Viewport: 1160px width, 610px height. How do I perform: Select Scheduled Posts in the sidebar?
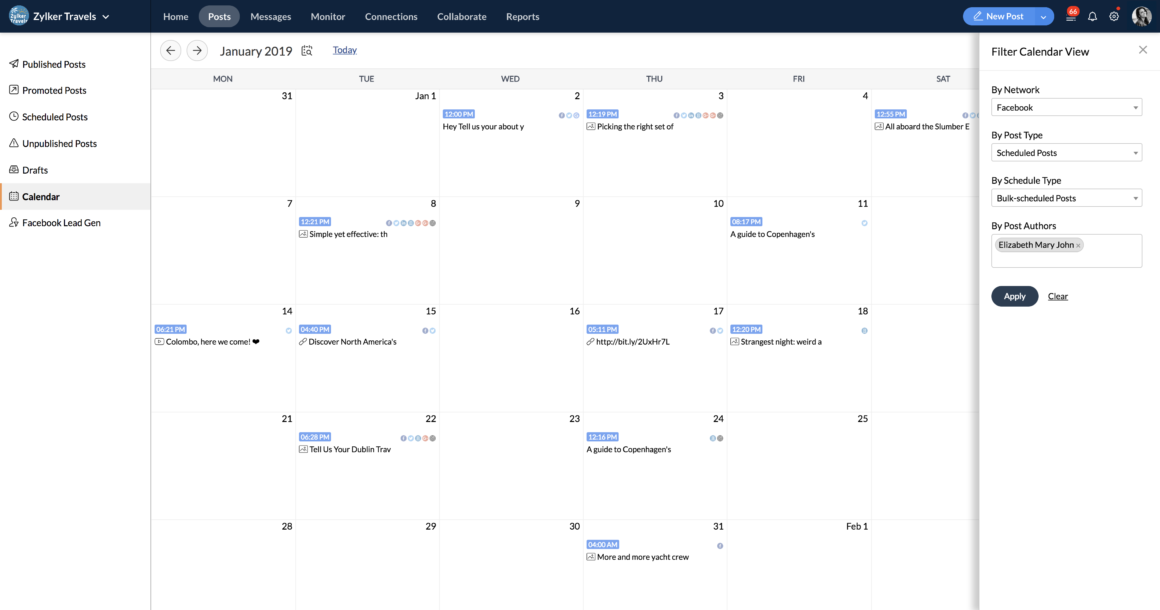click(55, 117)
